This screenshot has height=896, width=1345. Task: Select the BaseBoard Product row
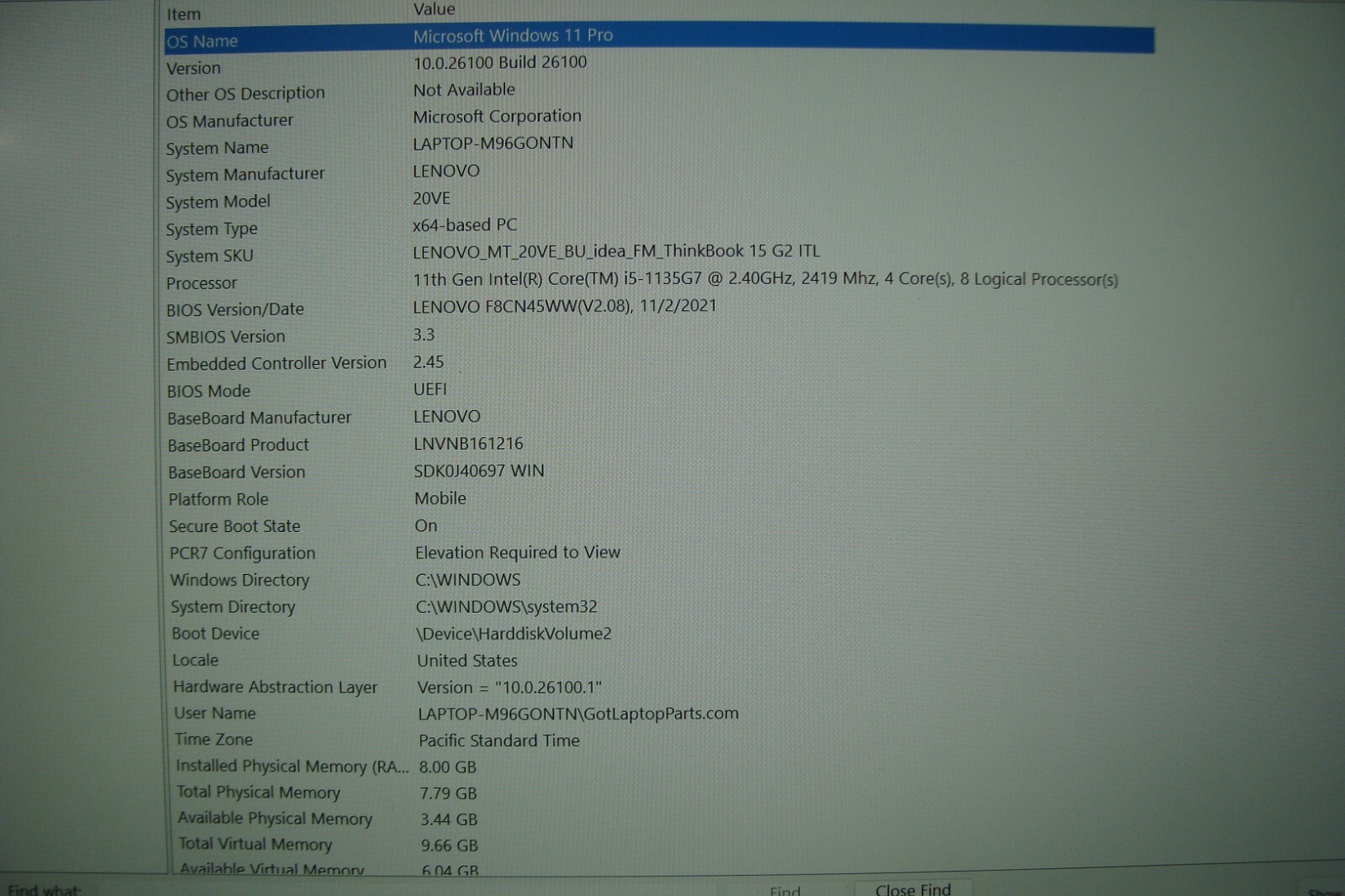coord(238,445)
